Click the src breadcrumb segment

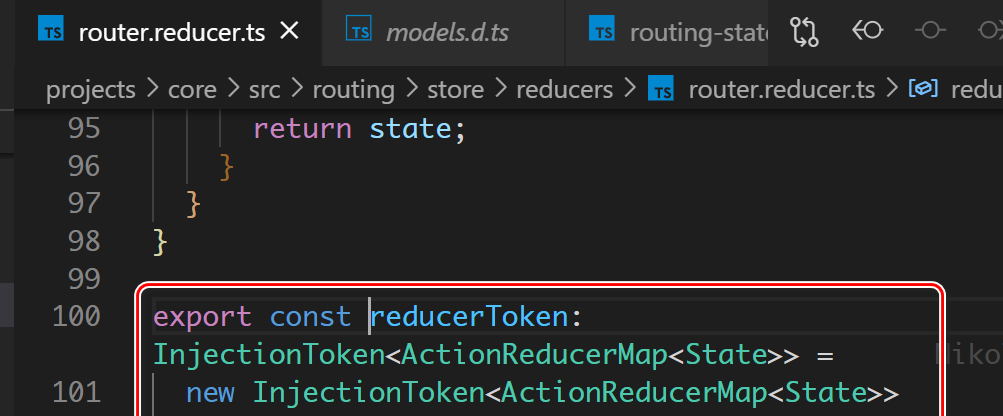[265, 90]
